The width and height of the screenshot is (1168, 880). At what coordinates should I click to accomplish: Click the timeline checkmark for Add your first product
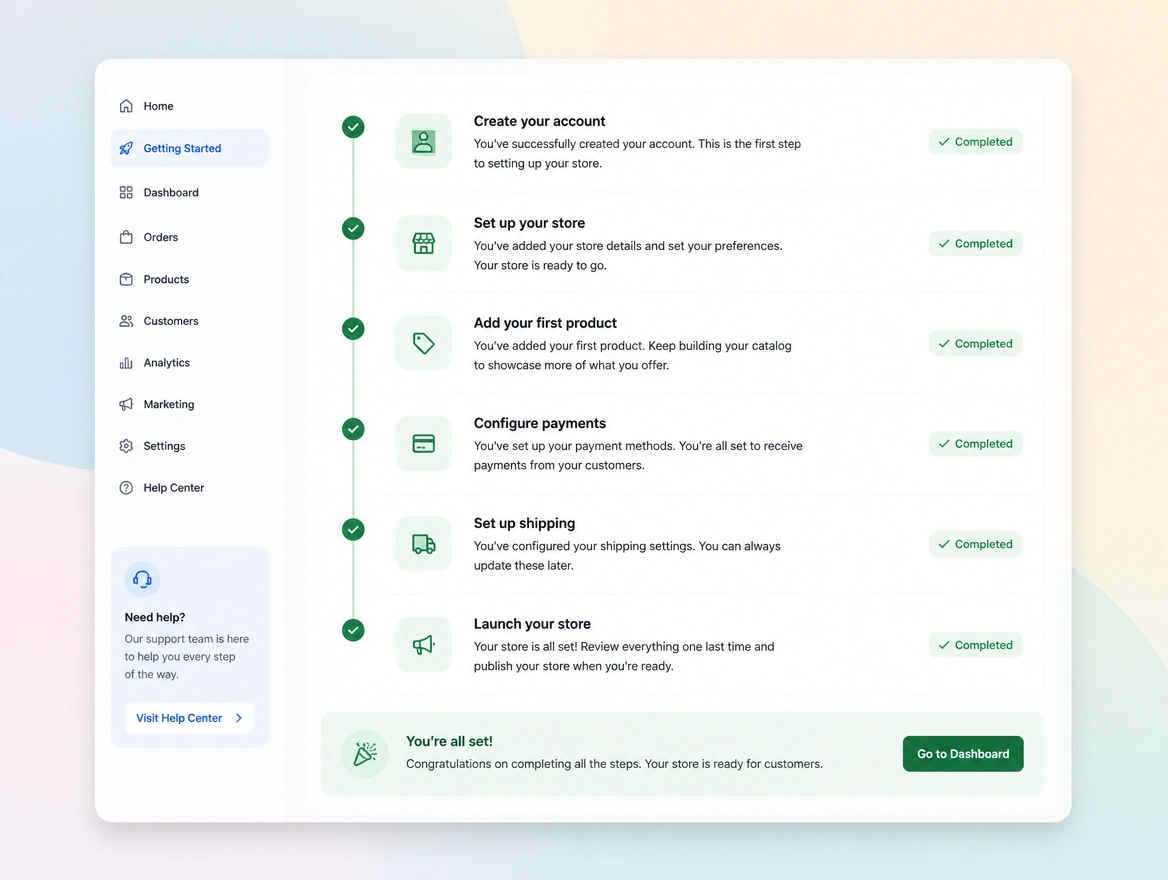(x=353, y=329)
